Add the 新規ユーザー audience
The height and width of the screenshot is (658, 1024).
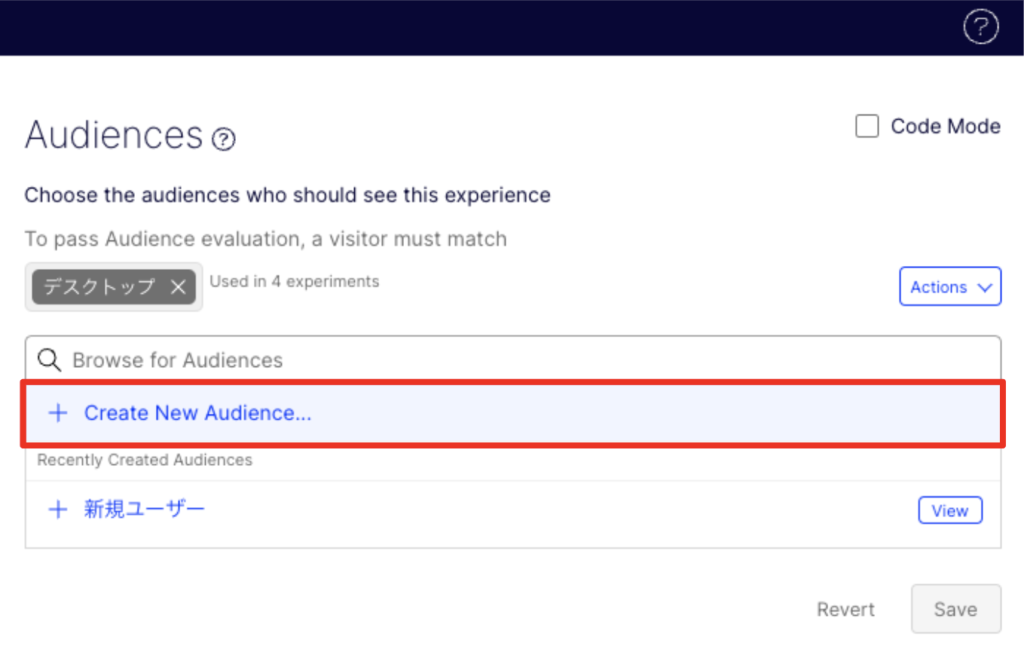coord(145,510)
